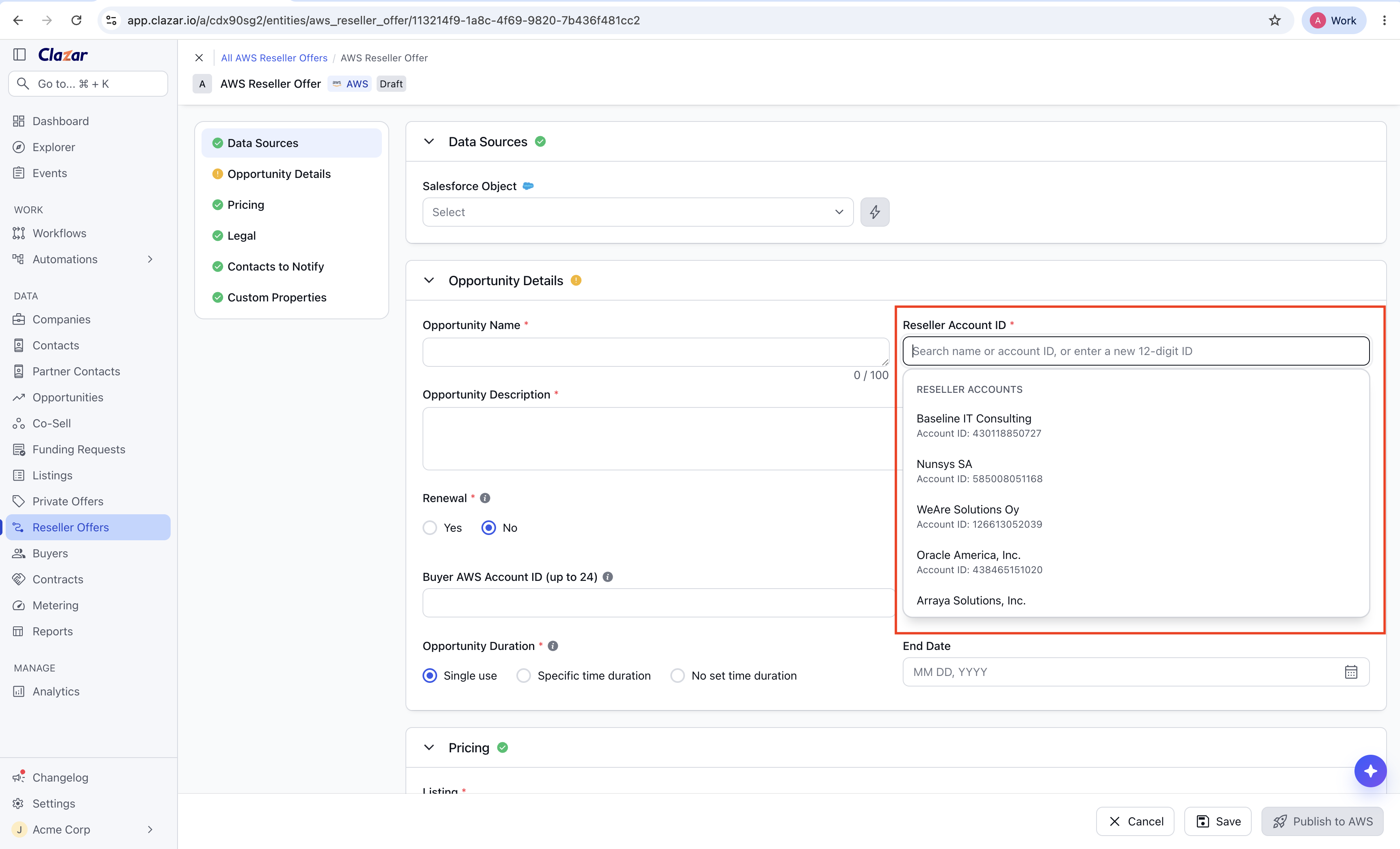Select Nunsys SA reseller account
This screenshot has width=1400, height=849.
(1136, 470)
